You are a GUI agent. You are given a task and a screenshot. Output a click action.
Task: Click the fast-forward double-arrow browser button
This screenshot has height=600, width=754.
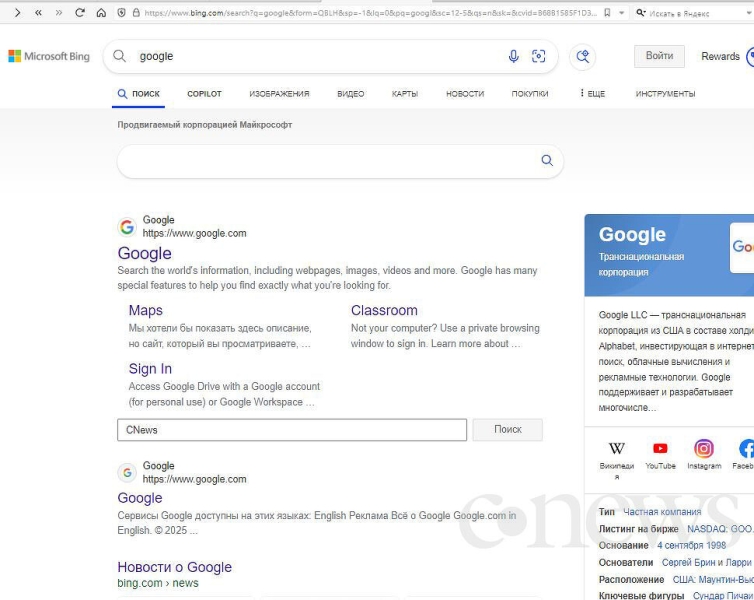[x=59, y=13]
